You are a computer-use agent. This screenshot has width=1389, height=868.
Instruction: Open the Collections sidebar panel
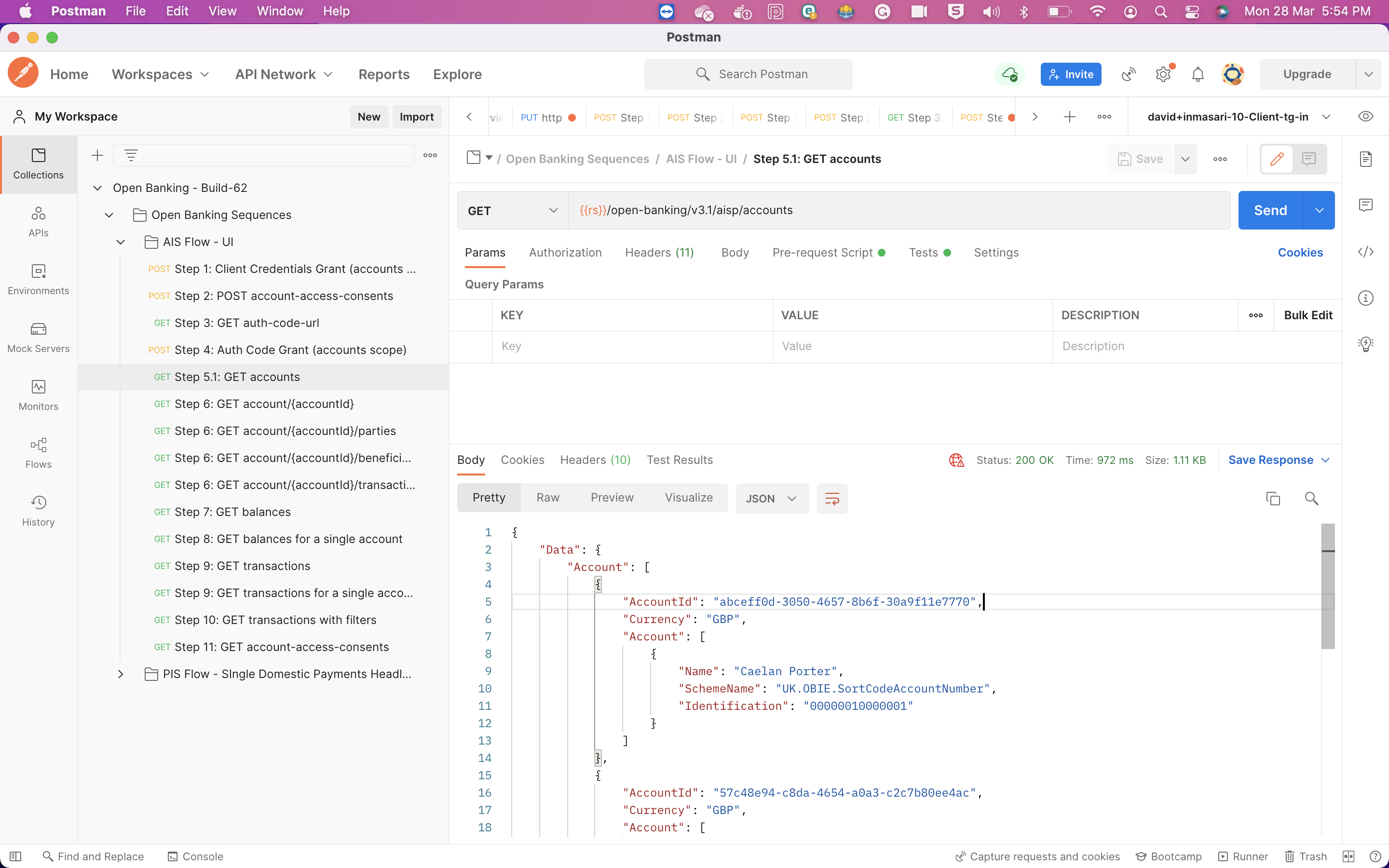pyautogui.click(x=39, y=164)
